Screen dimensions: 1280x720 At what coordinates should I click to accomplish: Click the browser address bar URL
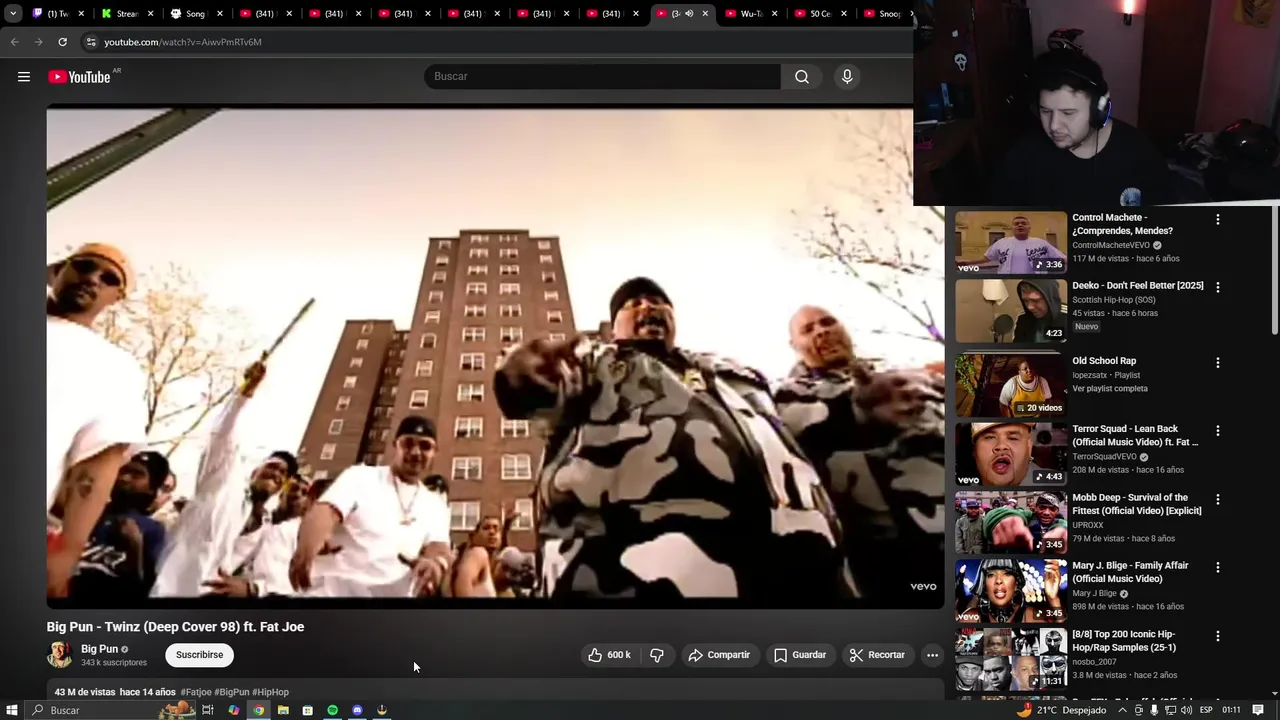click(183, 42)
